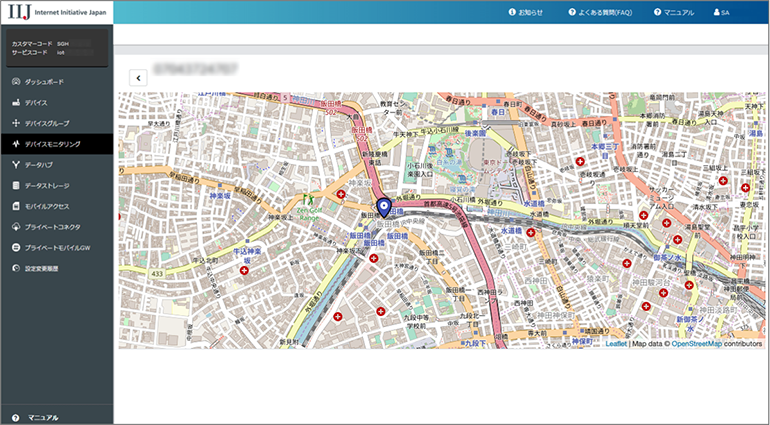
Task: Click the green Zen Golf Range marker
Action: pyautogui.click(x=309, y=199)
